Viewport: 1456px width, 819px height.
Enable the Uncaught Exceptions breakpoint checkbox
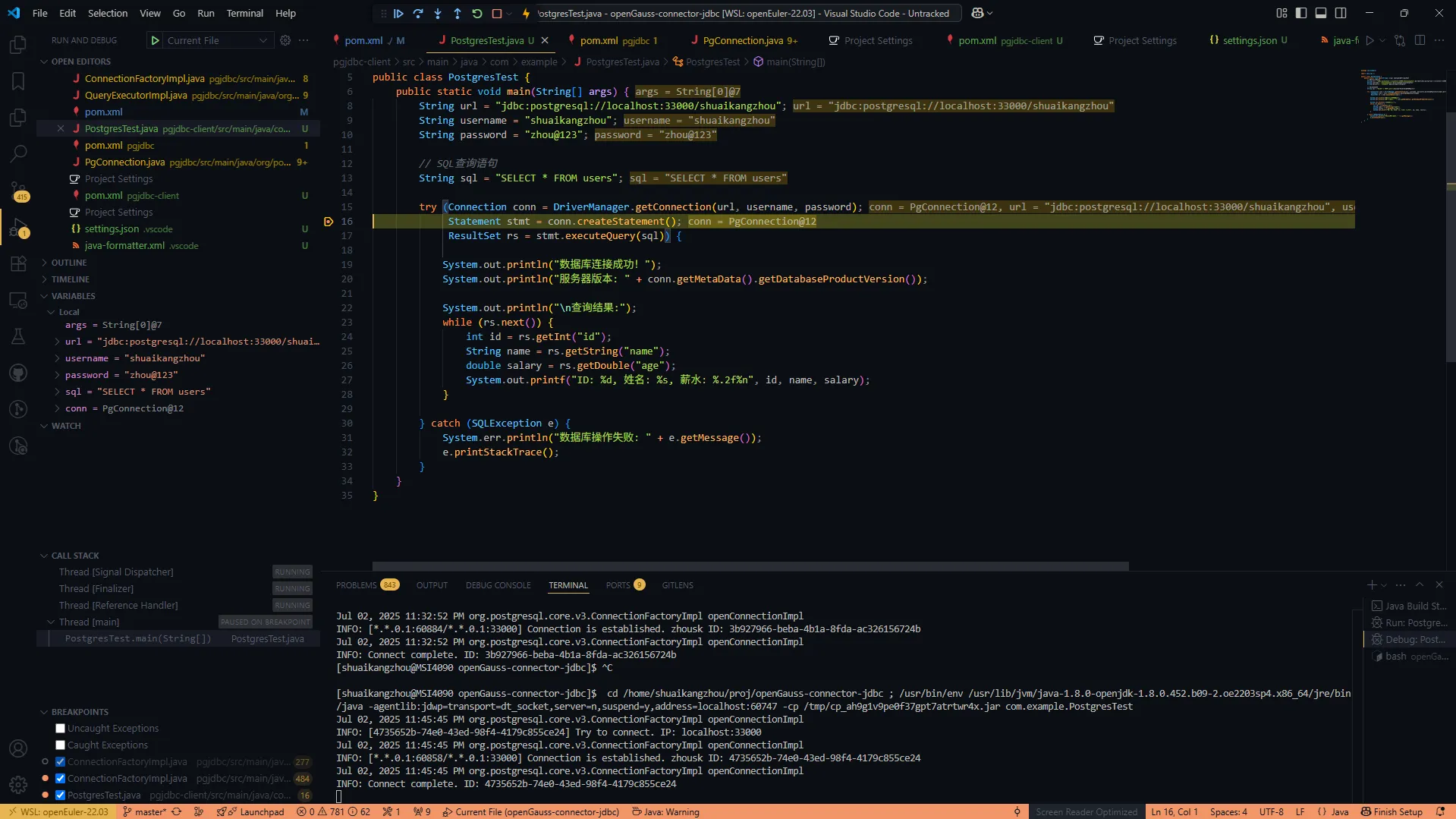58,728
